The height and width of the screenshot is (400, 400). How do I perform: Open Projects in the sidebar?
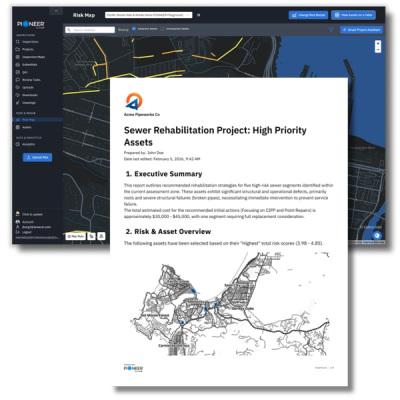tap(25, 49)
